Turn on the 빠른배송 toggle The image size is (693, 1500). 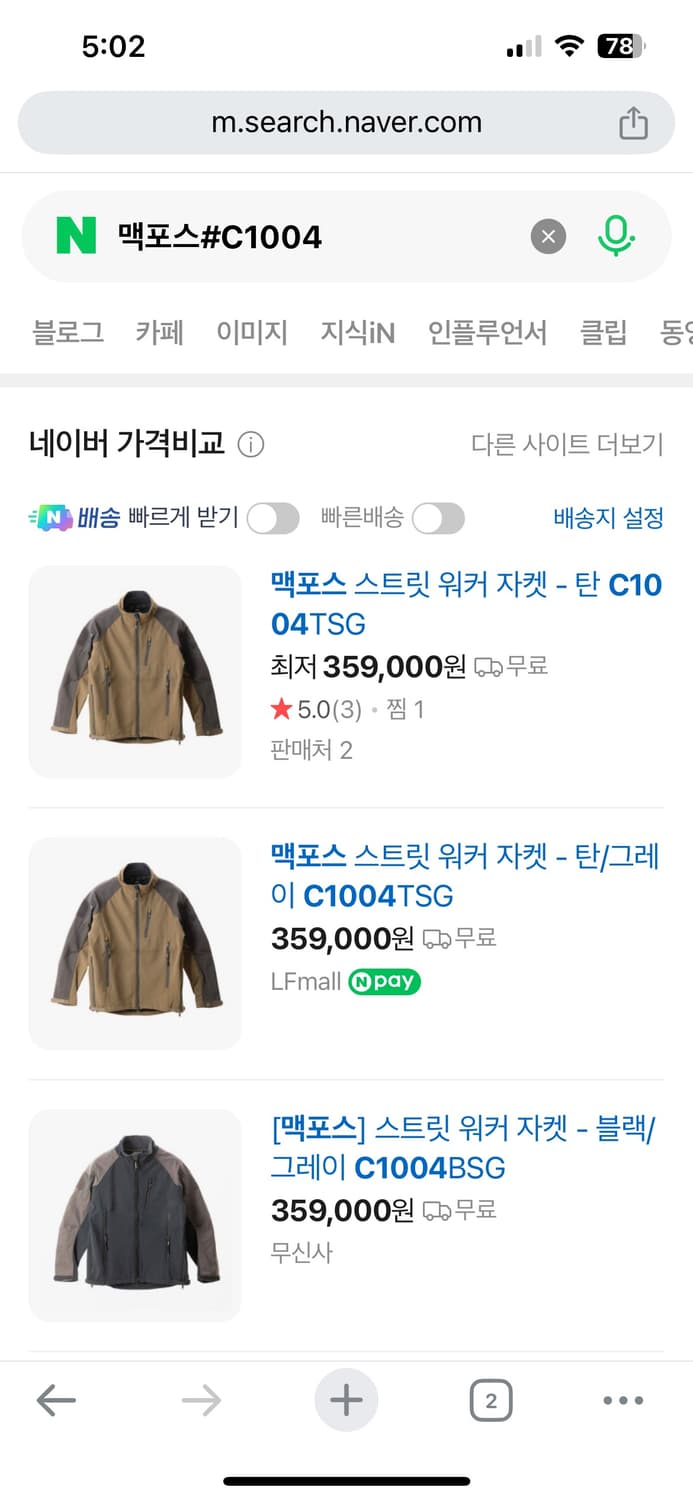438,518
